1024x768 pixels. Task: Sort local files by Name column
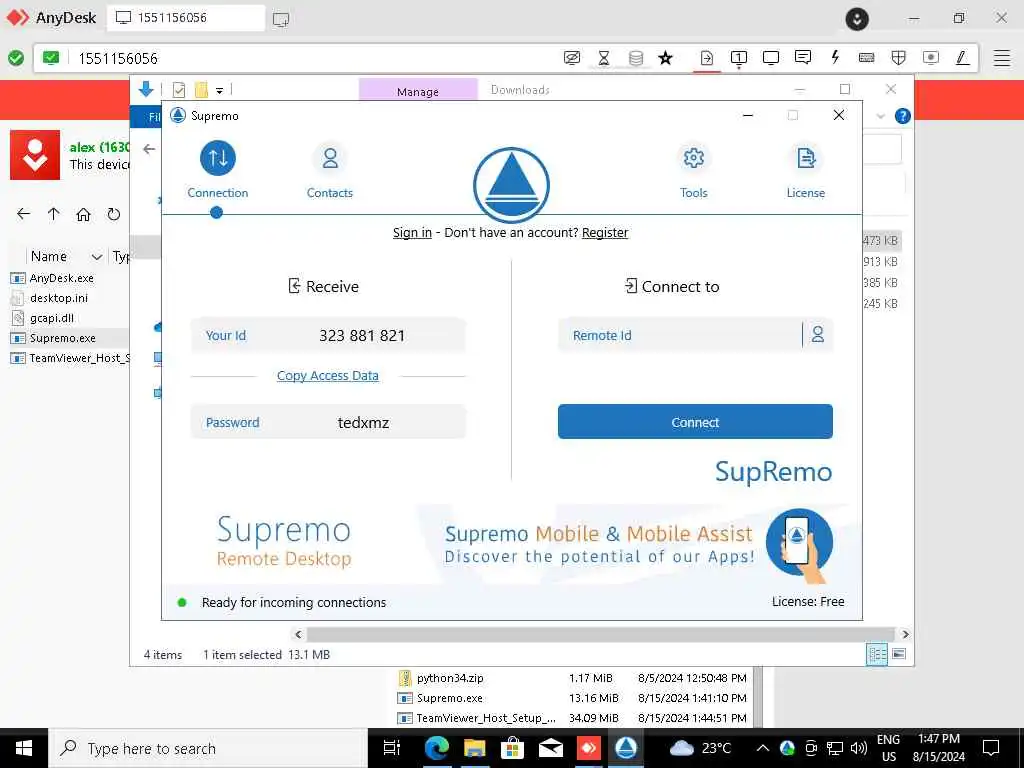(x=49, y=257)
